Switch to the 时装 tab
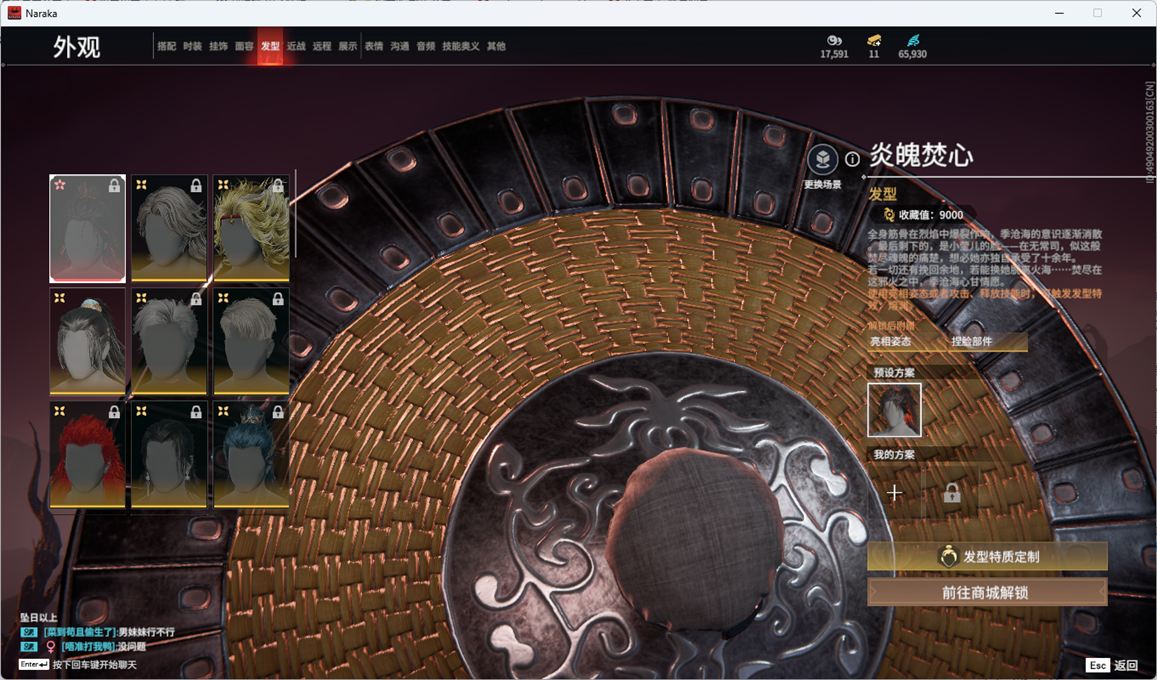Viewport: 1157px width, 680px height. (192, 46)
